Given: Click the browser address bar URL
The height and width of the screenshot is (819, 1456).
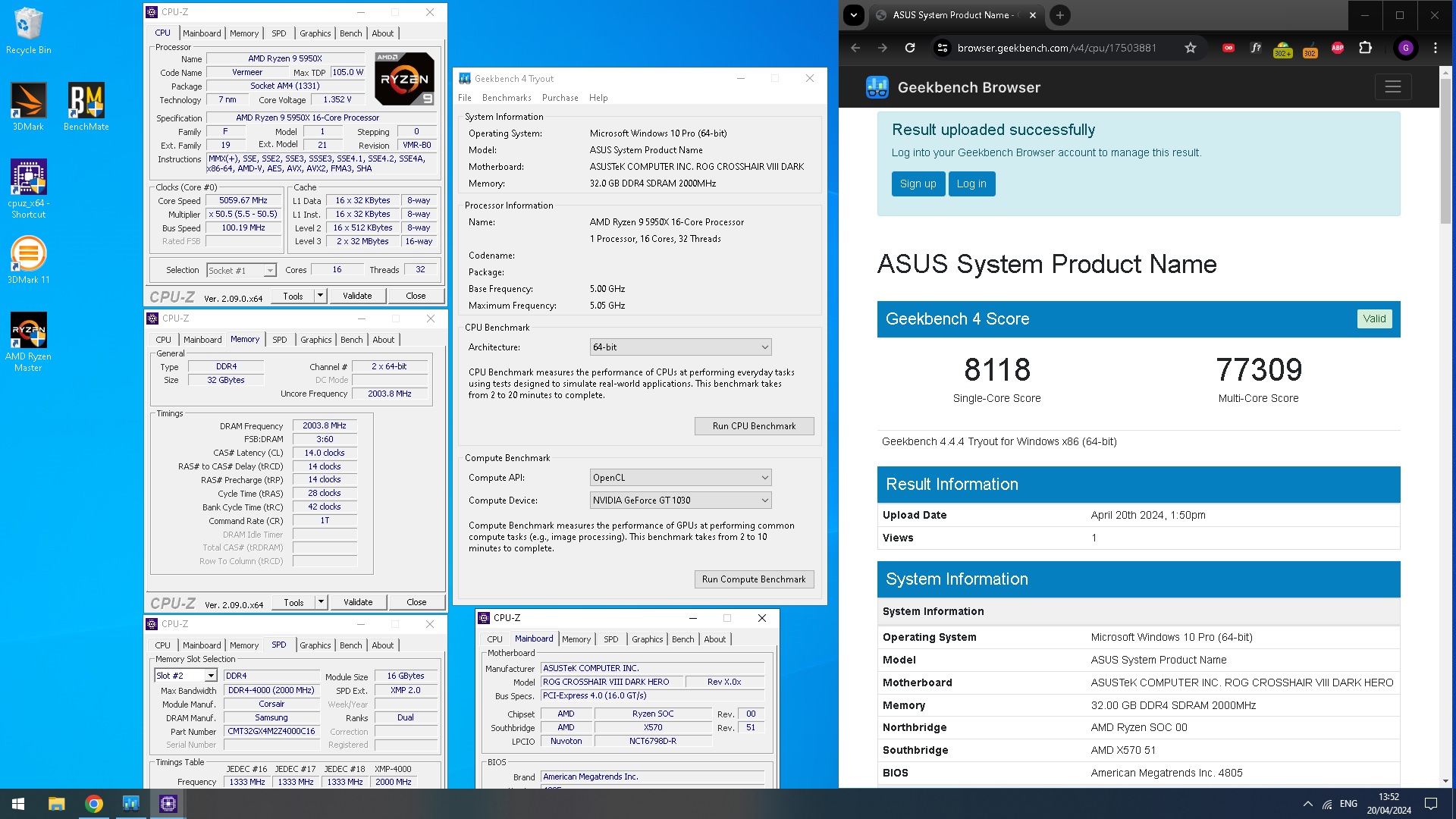Looking at the screenshot, I should [x=1056, y=48].
